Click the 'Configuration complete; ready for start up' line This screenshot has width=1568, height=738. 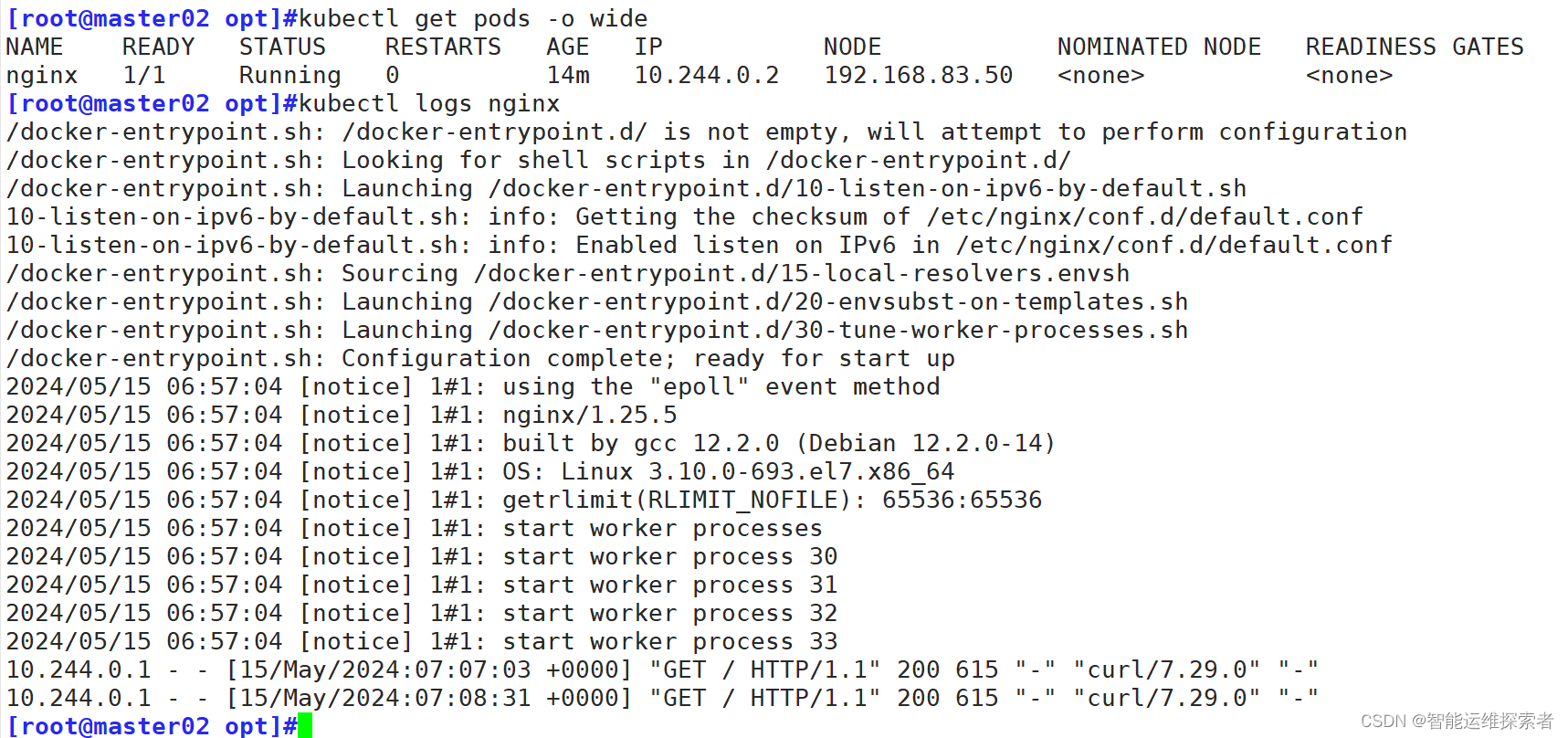coord(480,358)
